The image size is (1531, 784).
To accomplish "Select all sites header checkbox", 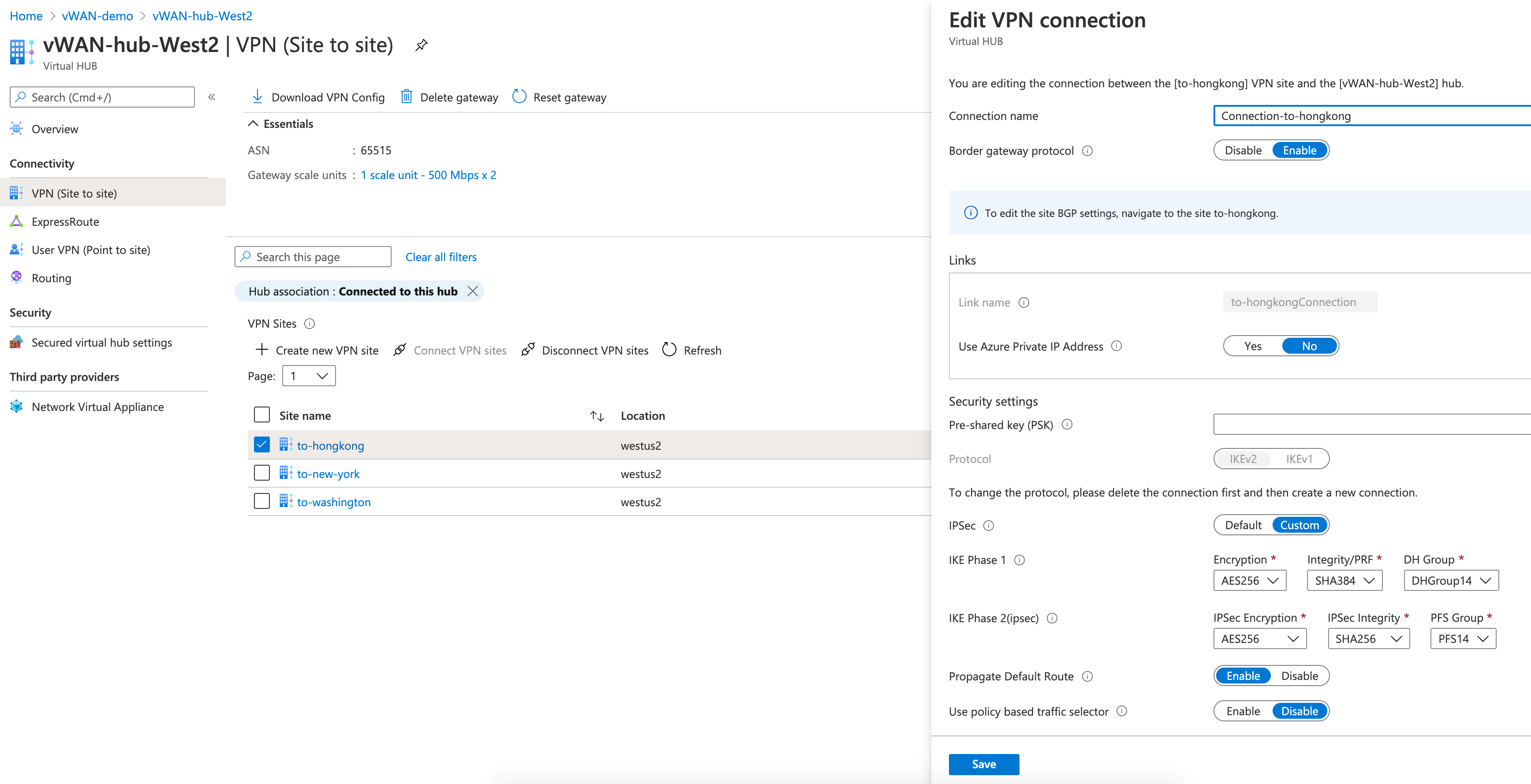I will coord(261,415).
